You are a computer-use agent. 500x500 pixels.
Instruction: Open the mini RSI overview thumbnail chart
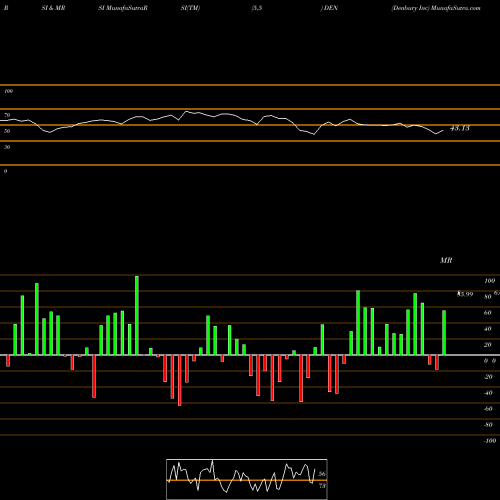[247, 479]
